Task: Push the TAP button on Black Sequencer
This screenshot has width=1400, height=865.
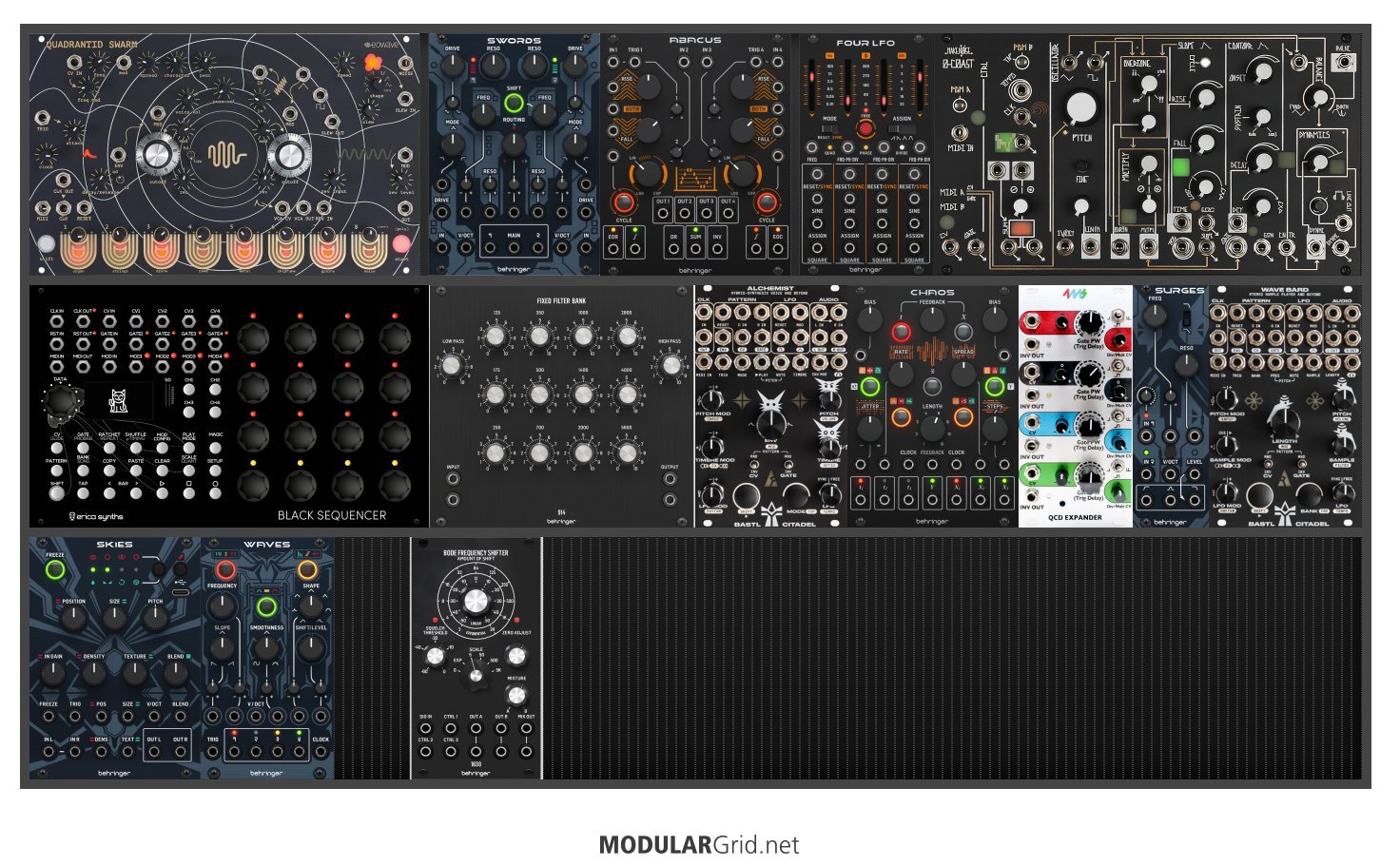Action: click(x=83, y=494)
